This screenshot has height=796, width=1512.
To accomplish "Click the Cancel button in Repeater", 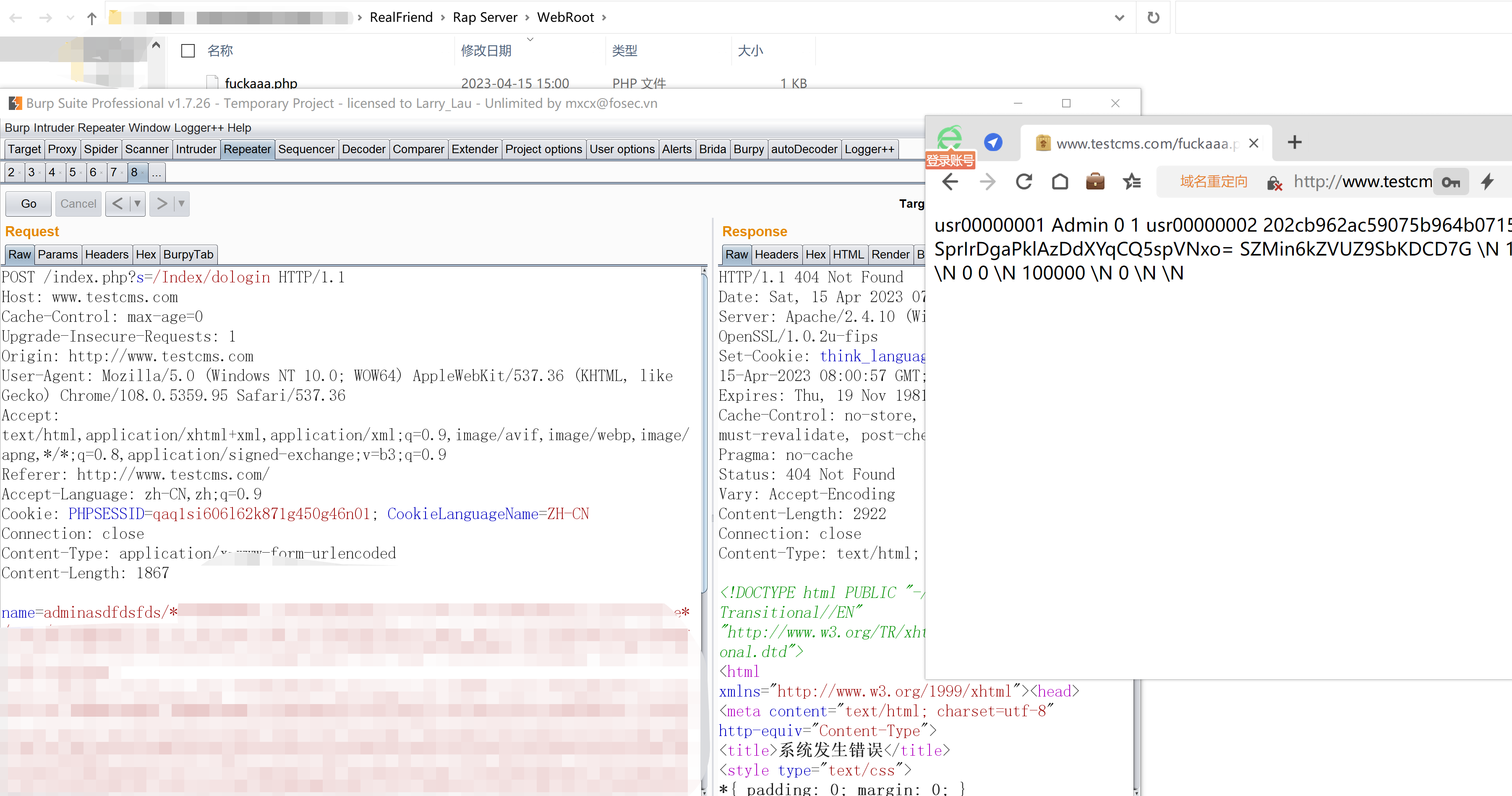I will click(x=78, y=204).
